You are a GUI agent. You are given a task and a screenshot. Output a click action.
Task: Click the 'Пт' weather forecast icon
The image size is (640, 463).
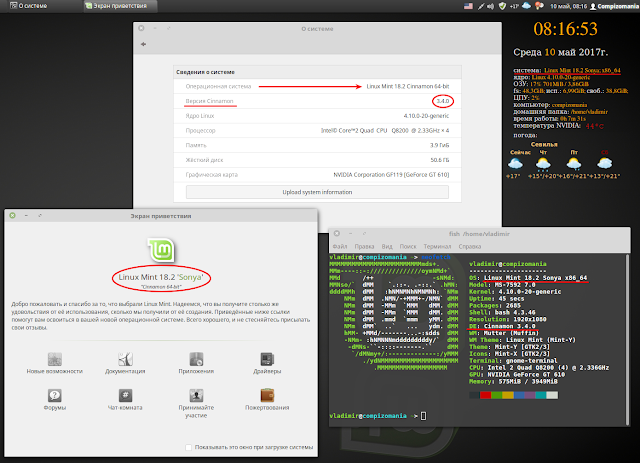pyautogui.click(x=574, y=164)
